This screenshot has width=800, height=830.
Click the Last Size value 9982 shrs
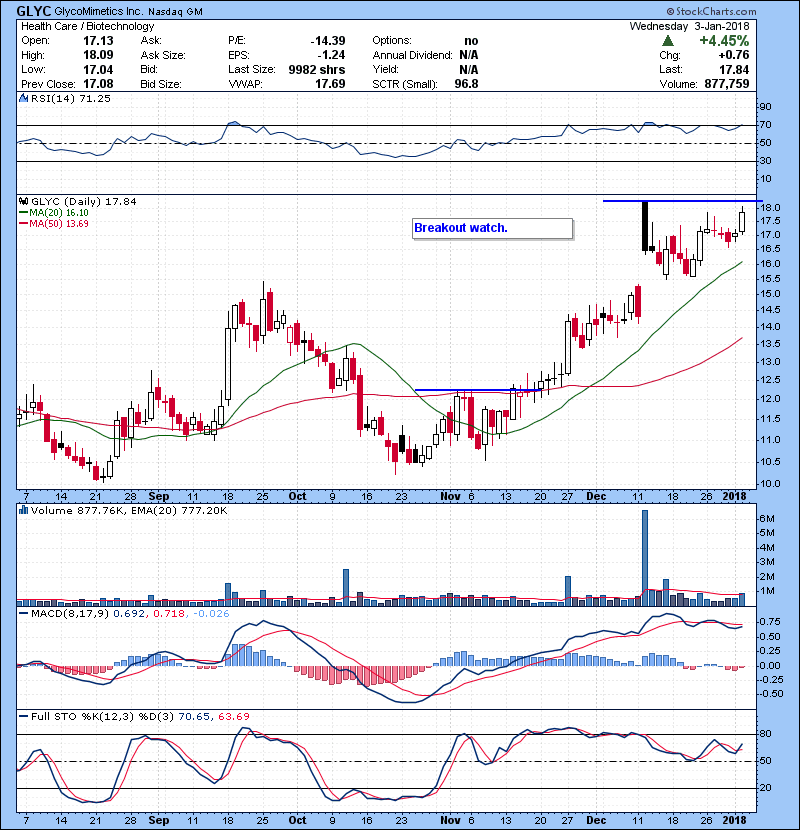tap(317, 69)
